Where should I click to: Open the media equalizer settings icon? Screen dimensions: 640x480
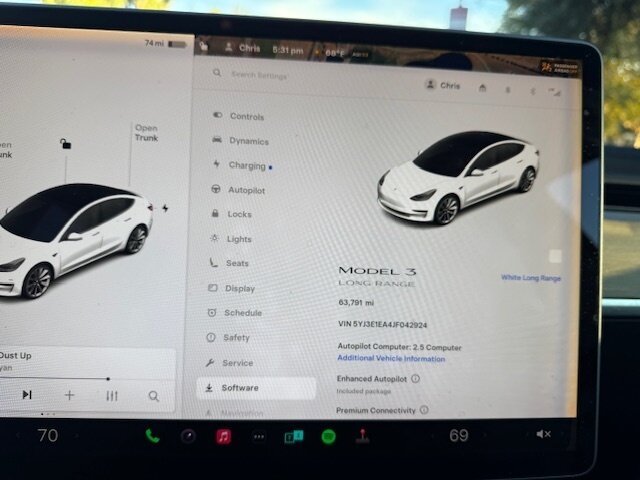click(x=112, y=396)
